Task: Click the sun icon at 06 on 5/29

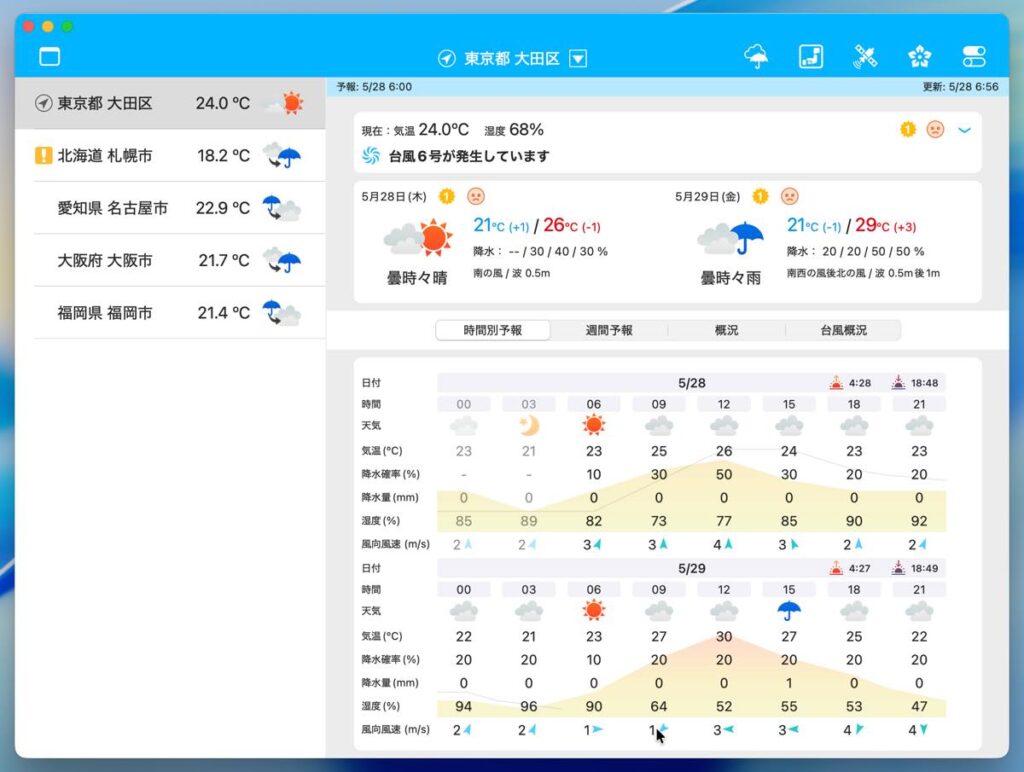Action: point(594,611)
